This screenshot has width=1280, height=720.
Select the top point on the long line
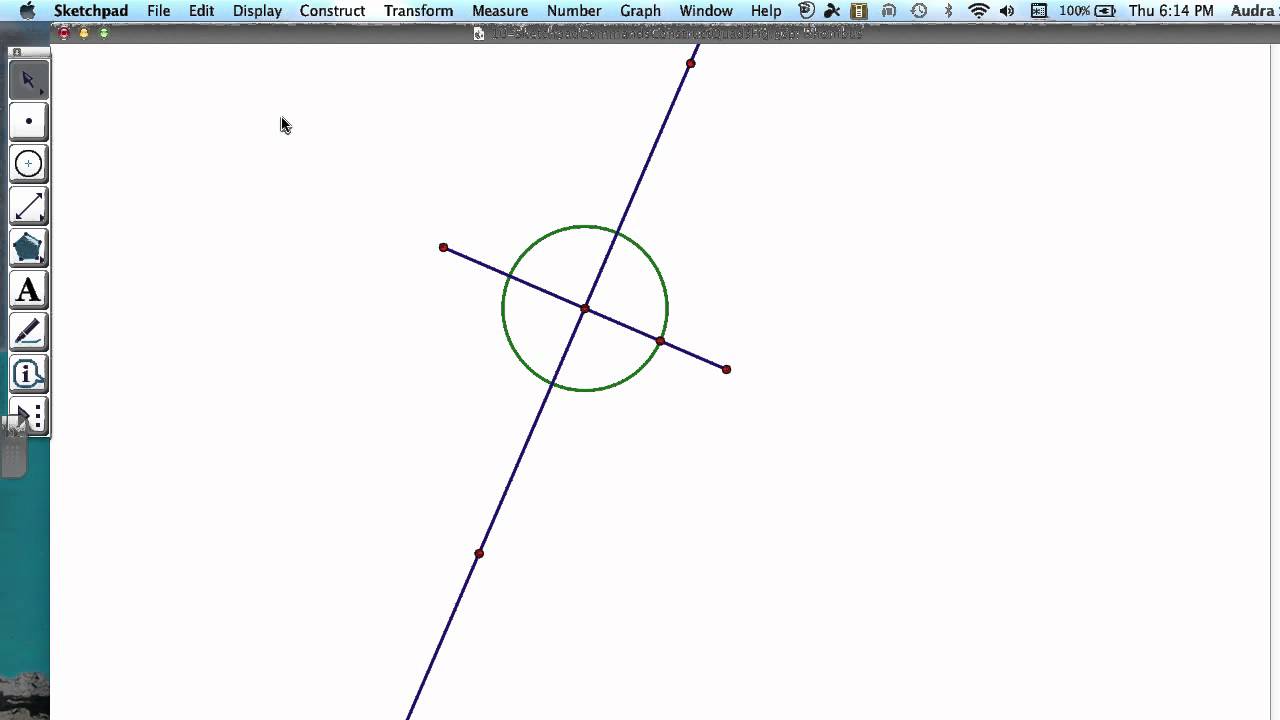(690, 63)
